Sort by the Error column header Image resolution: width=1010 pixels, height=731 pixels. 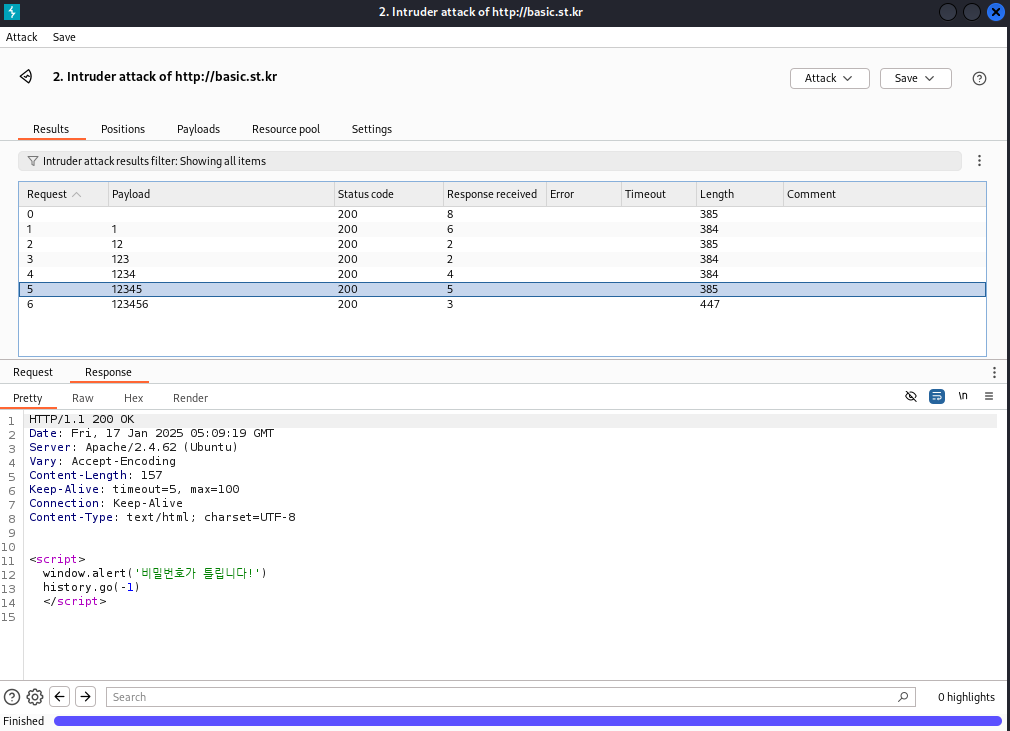tap(584, 195)
